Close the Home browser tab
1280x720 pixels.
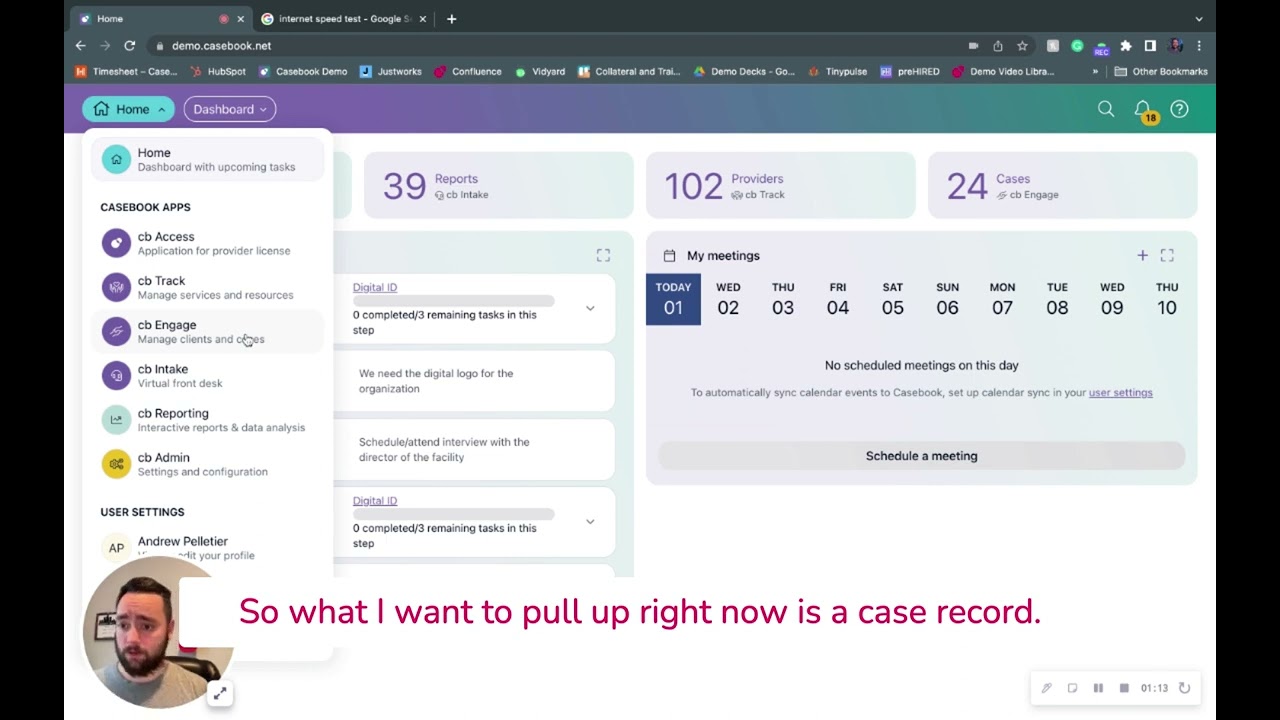(x=240, y=18)
